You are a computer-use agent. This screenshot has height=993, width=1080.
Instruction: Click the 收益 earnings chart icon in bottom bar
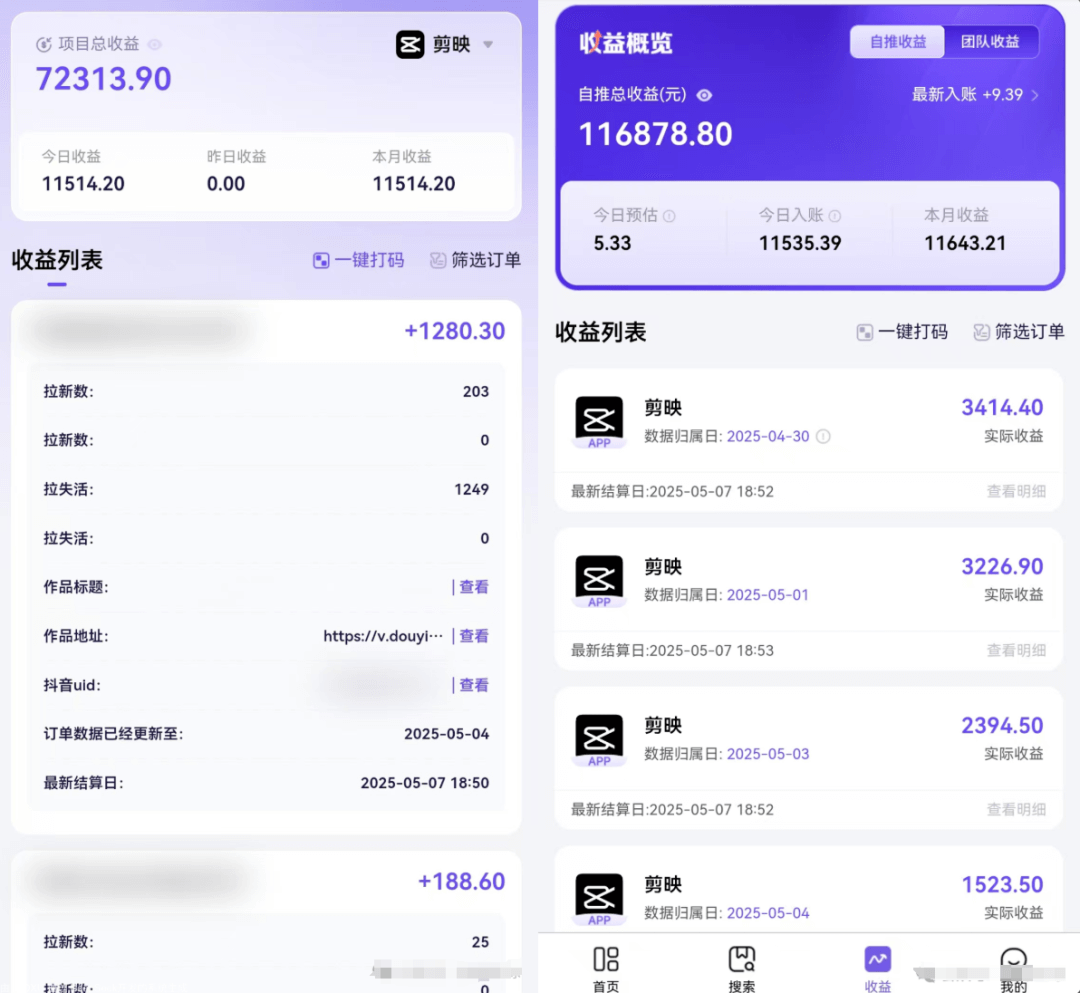877,957
